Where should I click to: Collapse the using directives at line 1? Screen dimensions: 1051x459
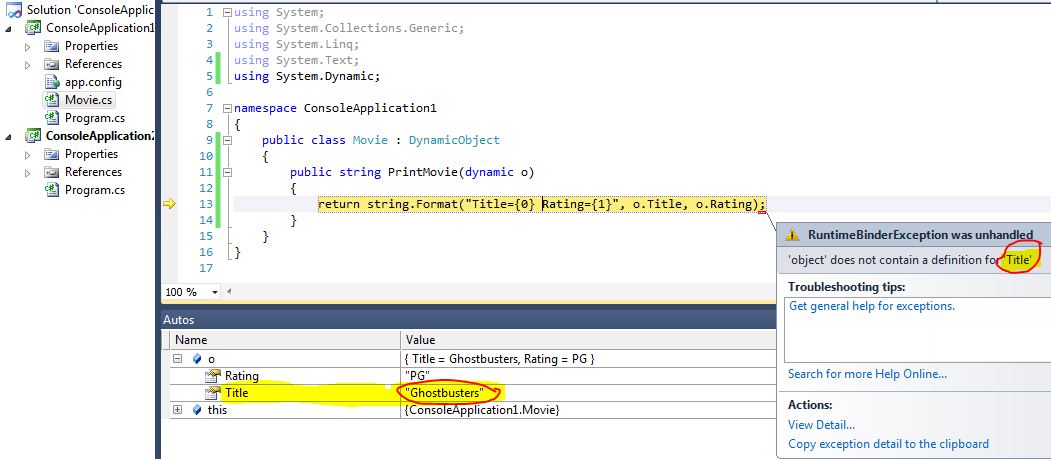(x=227, y=12)
